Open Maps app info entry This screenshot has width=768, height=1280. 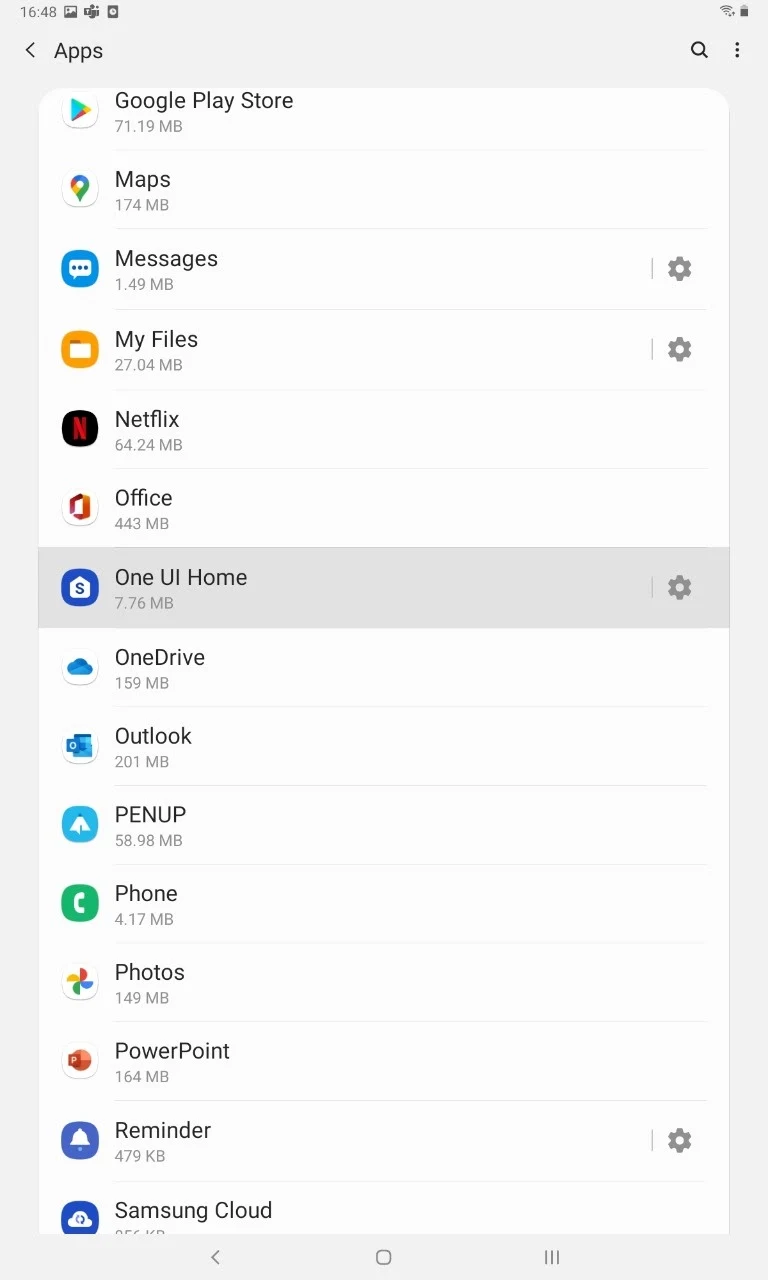pyautogui.click(x=384, y=190)
